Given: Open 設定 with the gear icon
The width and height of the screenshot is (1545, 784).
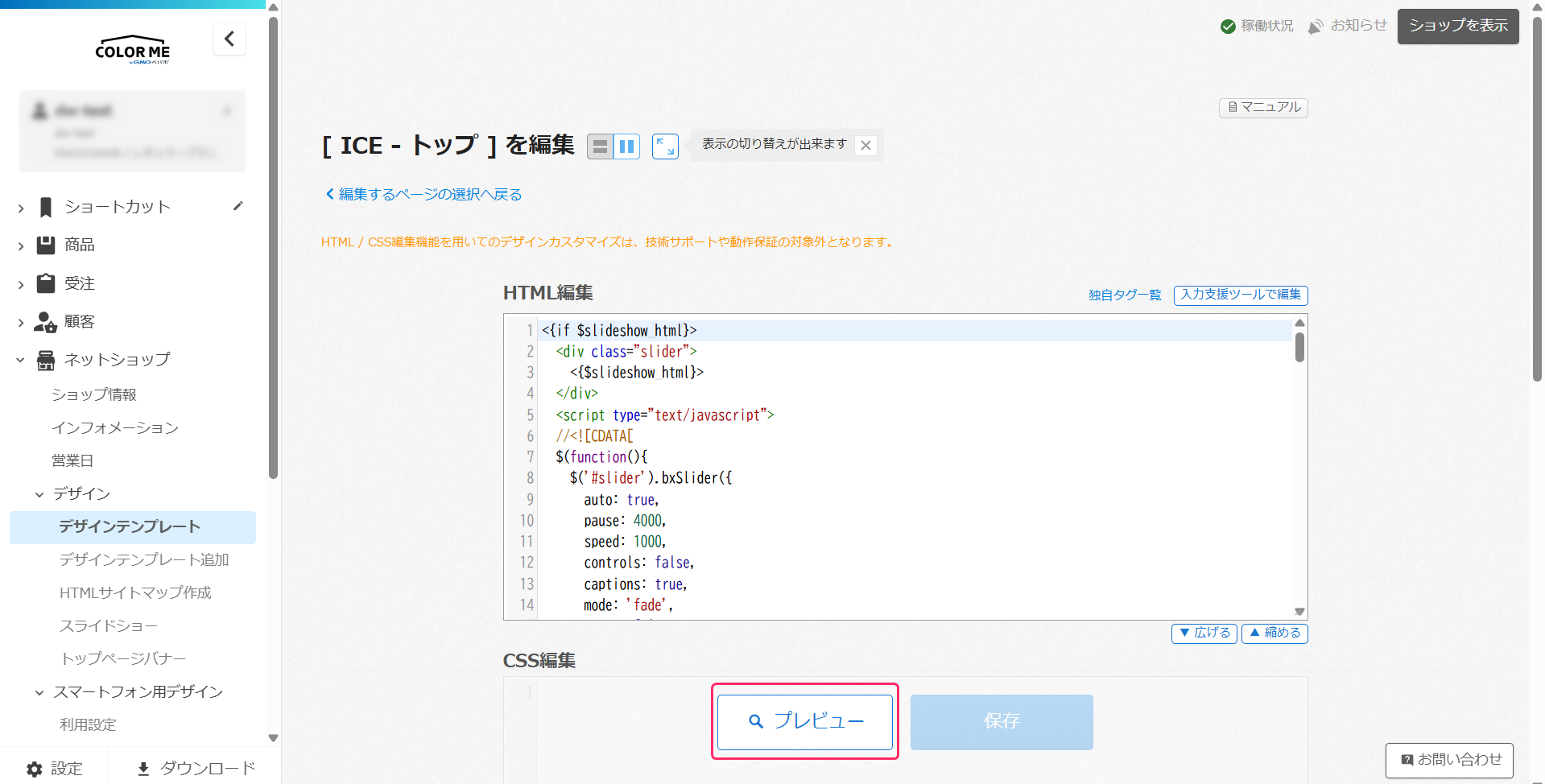Looking at the screenshot, I should coord(55,768).
